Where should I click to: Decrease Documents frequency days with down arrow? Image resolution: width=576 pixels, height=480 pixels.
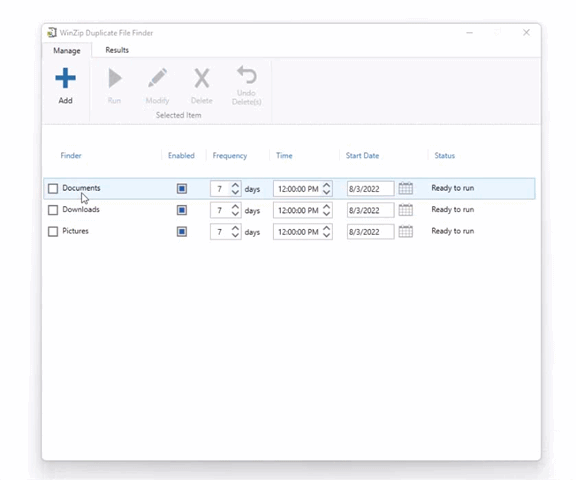[x=235, y=192]
